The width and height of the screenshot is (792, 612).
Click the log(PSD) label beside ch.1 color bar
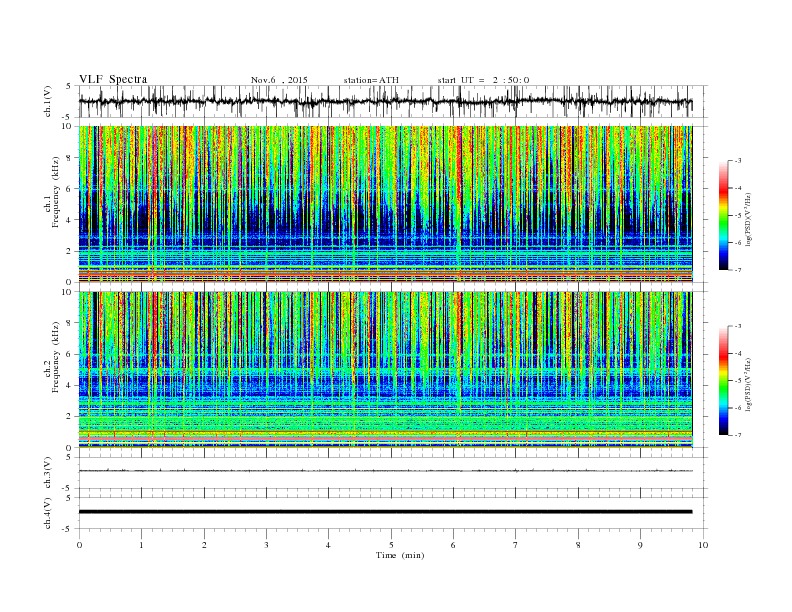point(749,219)
